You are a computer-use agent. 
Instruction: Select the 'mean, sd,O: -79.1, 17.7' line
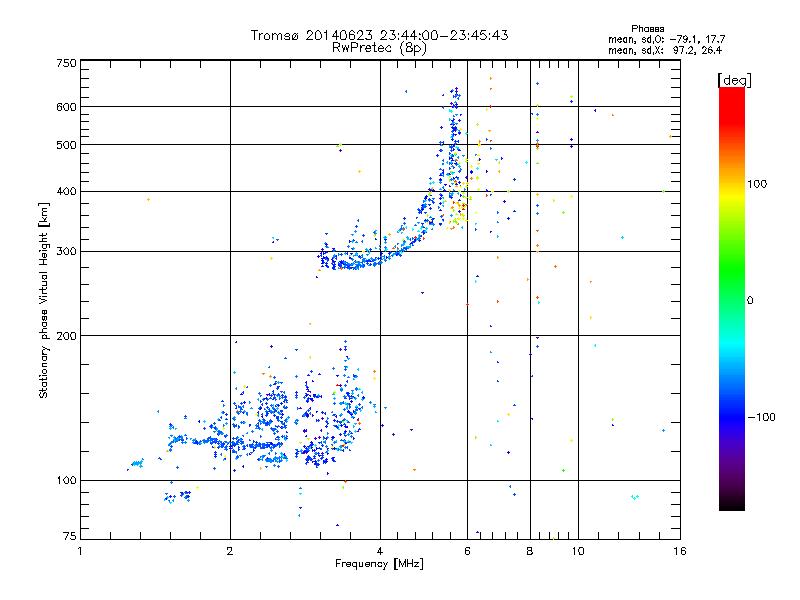coord(666,39)
